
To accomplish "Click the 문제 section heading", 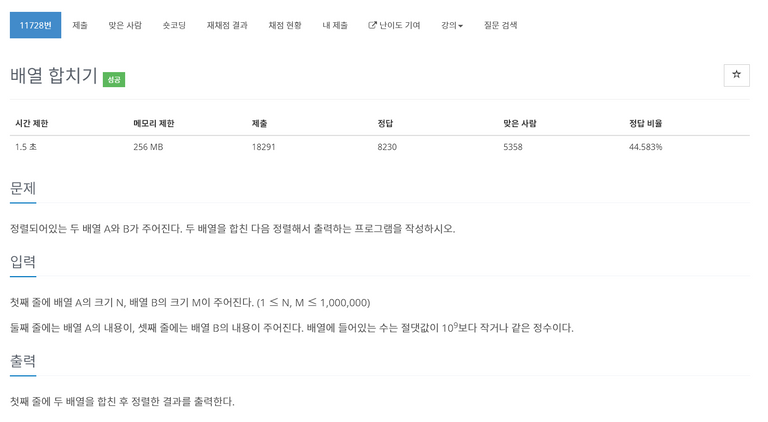I will coord(23,188).
